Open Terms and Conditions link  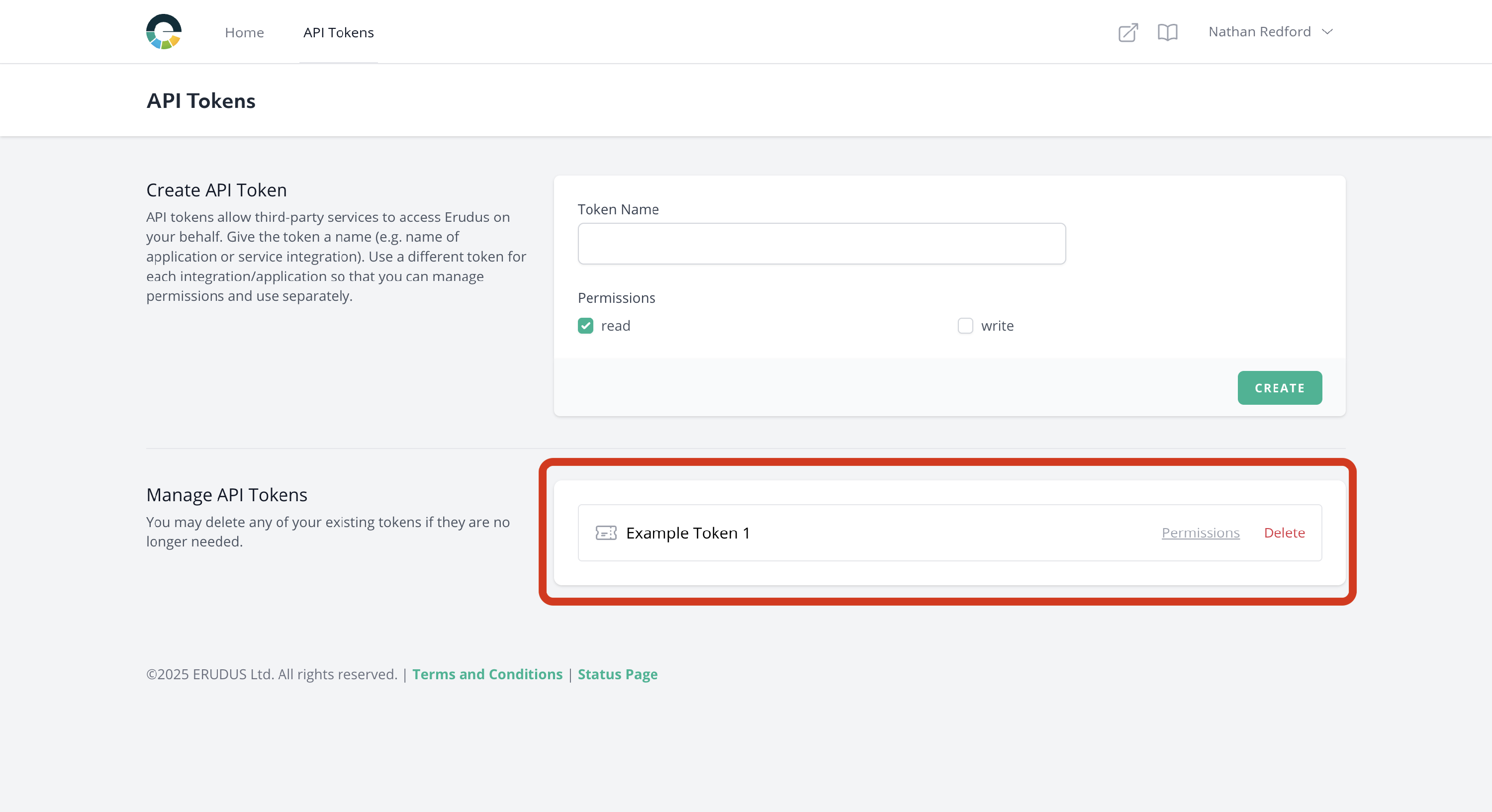point(487,674)
